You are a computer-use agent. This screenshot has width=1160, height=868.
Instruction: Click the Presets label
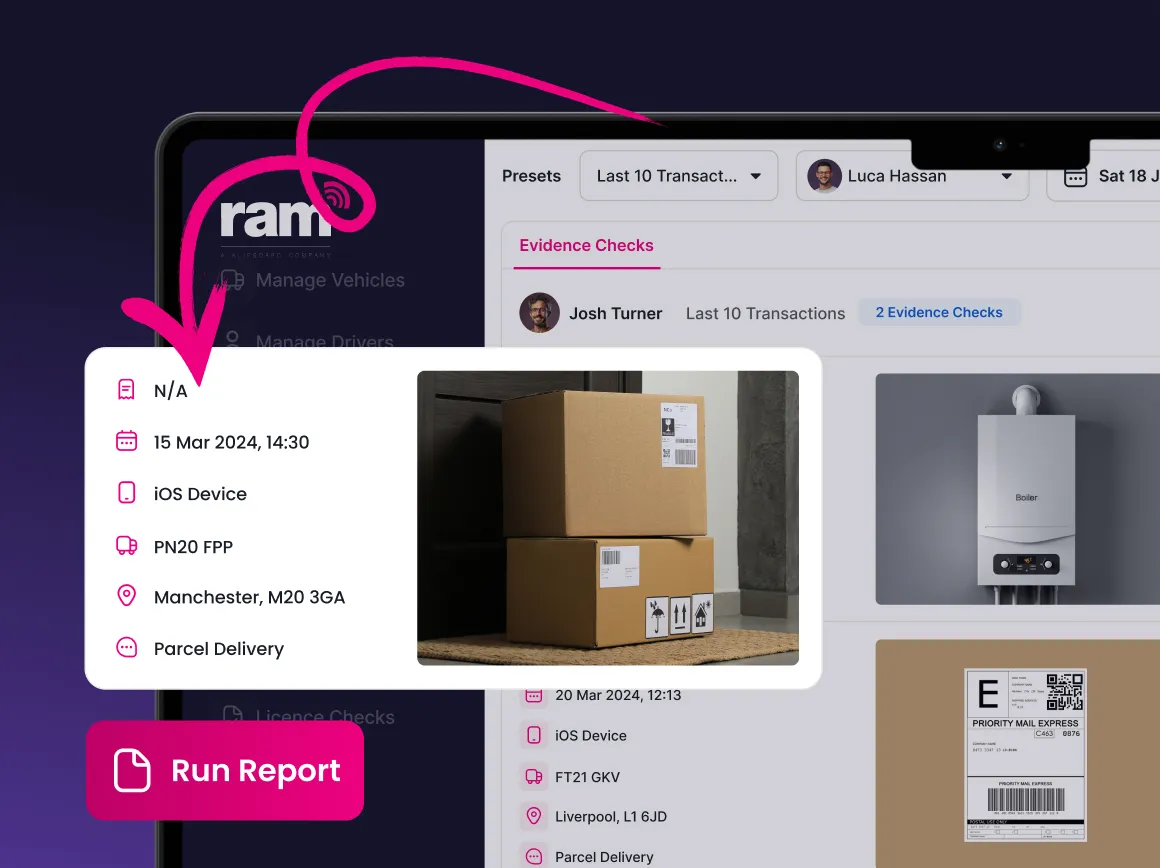tap(531, 176)
